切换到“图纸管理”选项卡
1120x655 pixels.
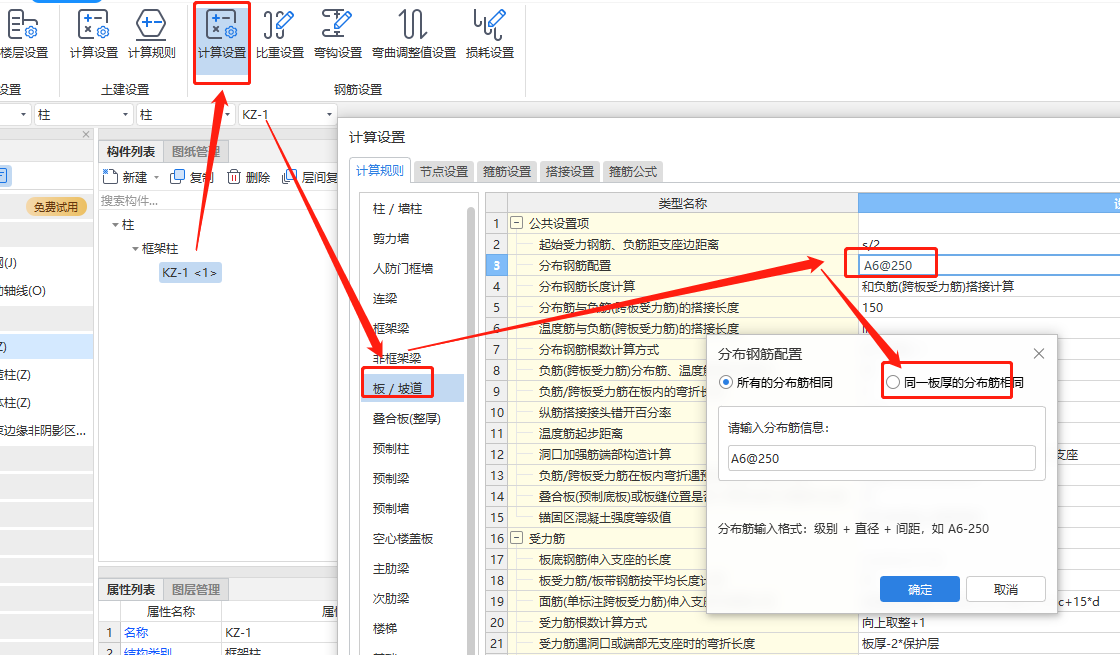196,151
